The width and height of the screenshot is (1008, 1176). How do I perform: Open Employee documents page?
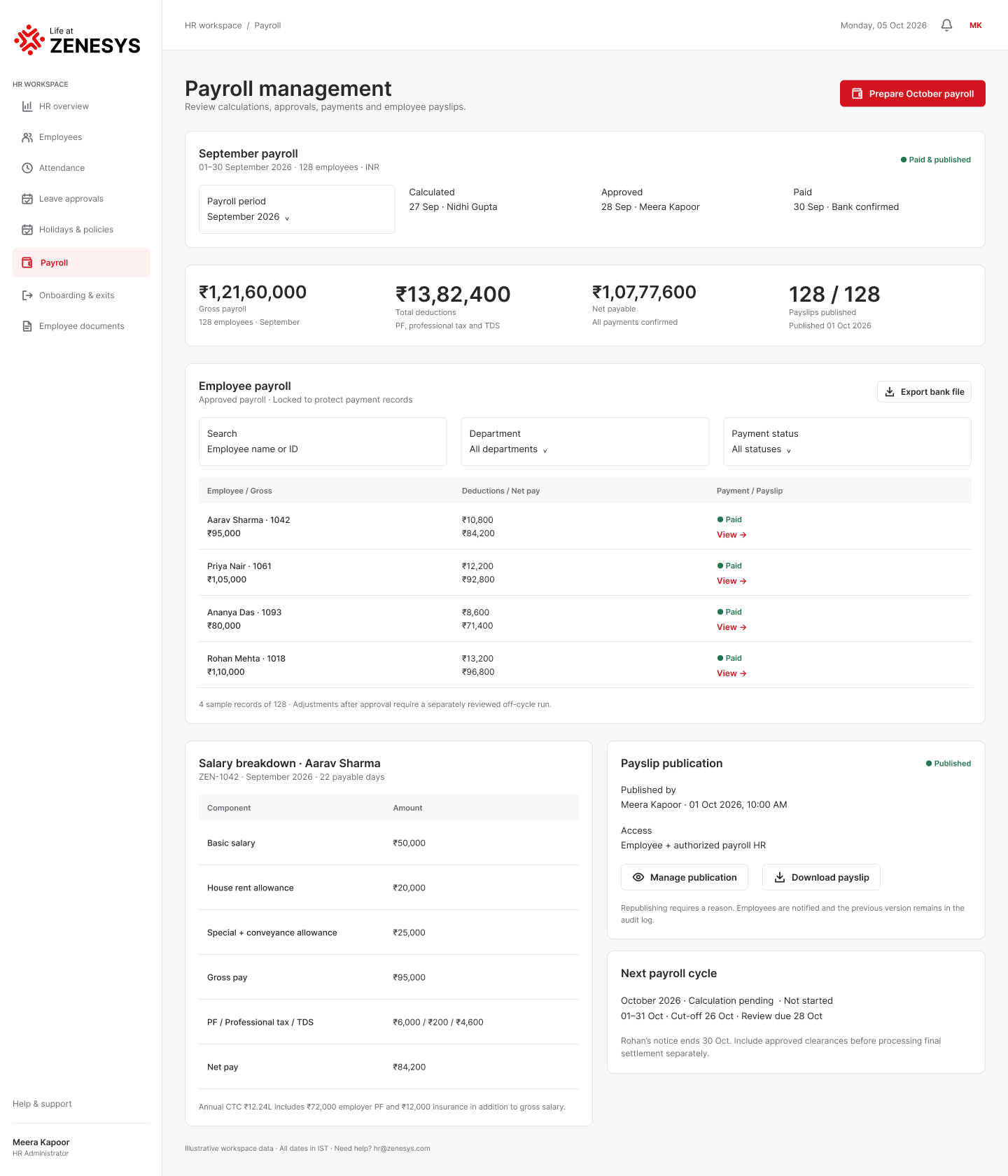pyautogui.click(x=81, y=326)
